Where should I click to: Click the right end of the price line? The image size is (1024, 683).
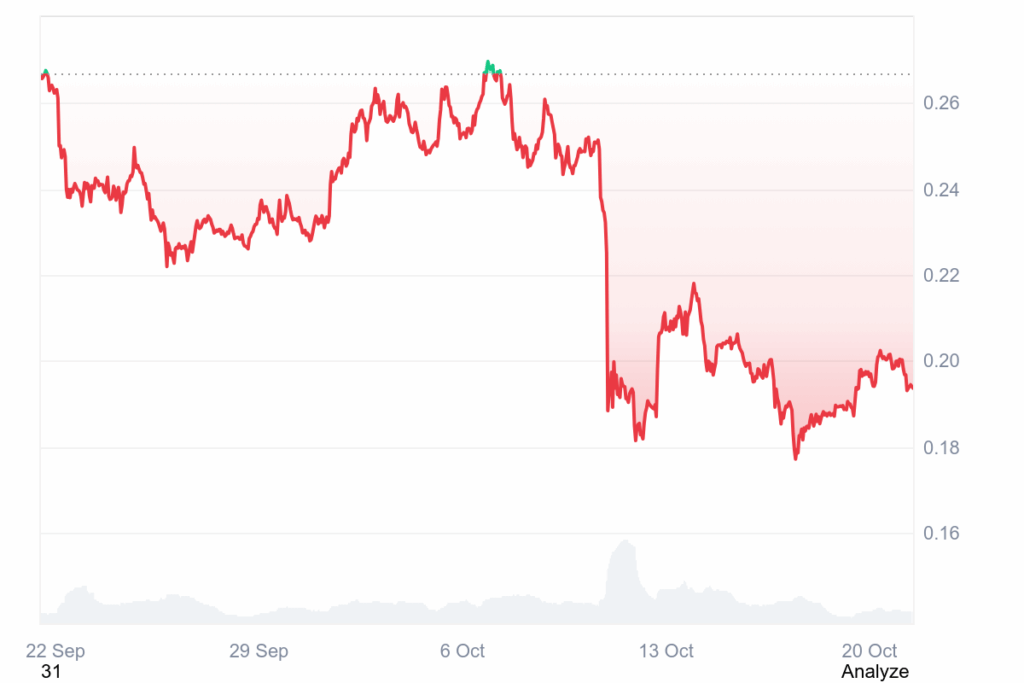(x=911, y=389)
